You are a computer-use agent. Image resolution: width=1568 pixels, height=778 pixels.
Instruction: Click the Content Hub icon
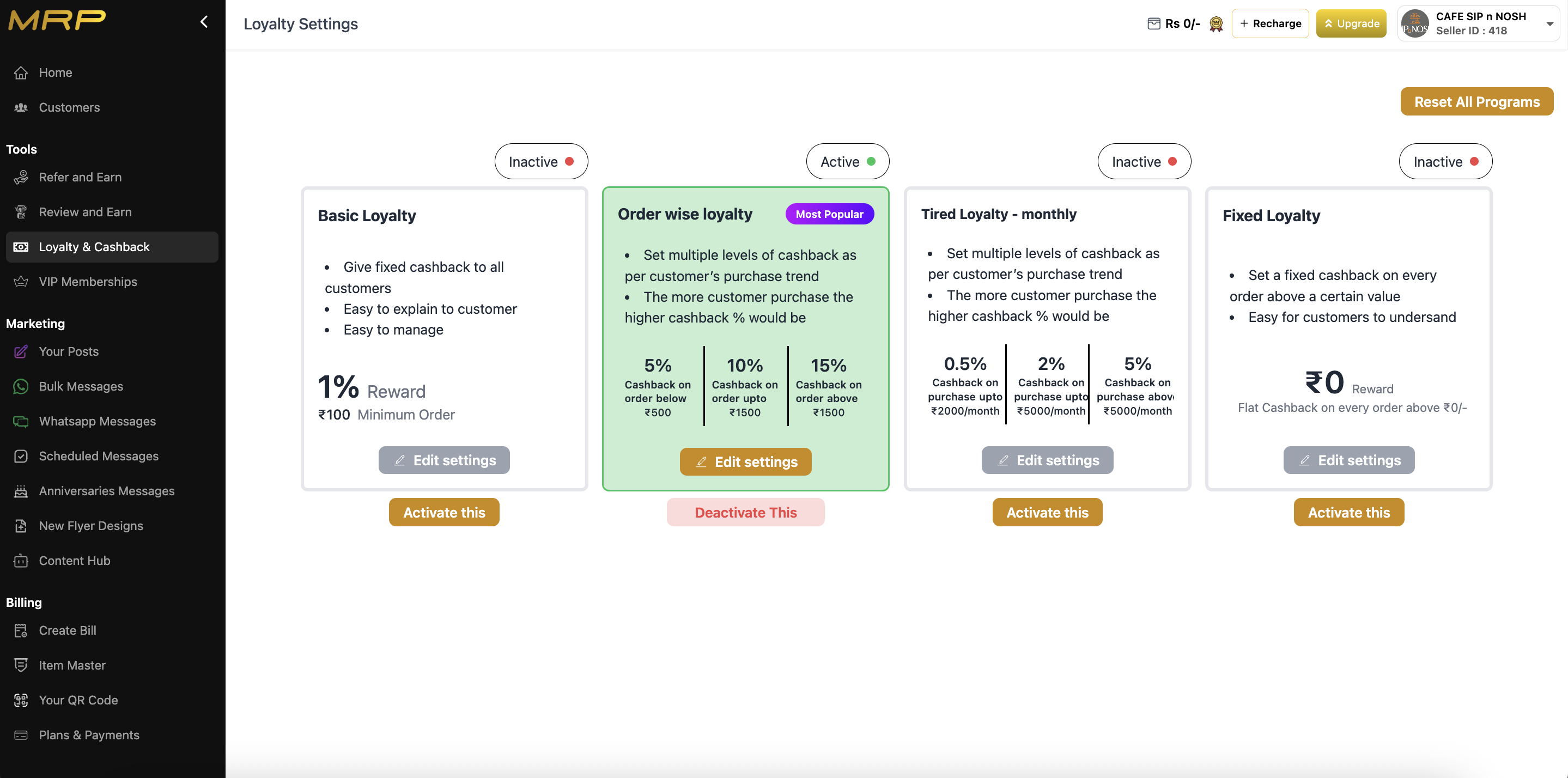(21, 561)
